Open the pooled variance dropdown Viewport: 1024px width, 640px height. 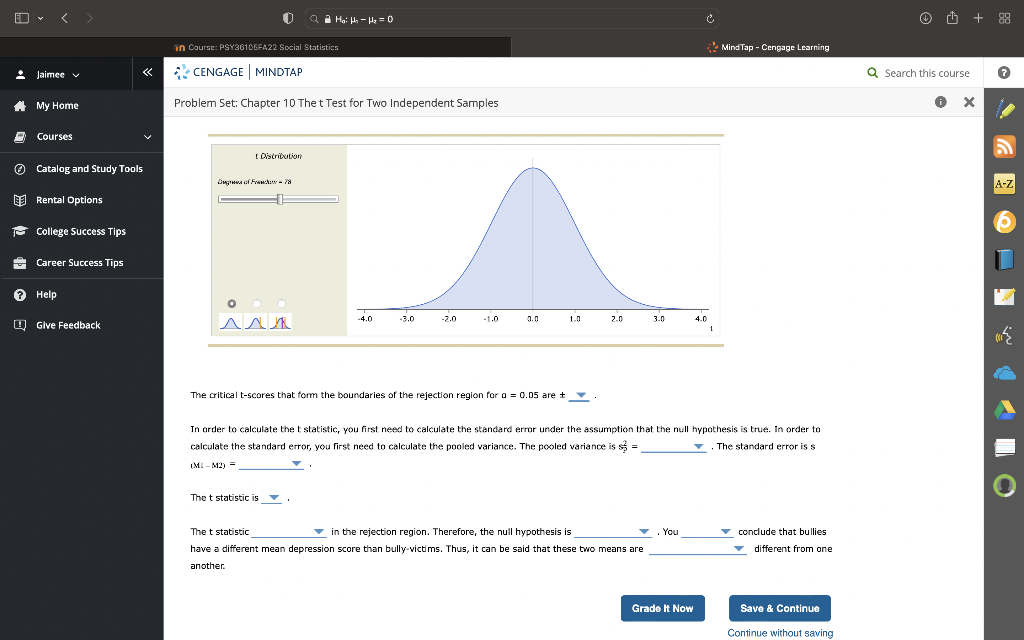tap(673, 447)
